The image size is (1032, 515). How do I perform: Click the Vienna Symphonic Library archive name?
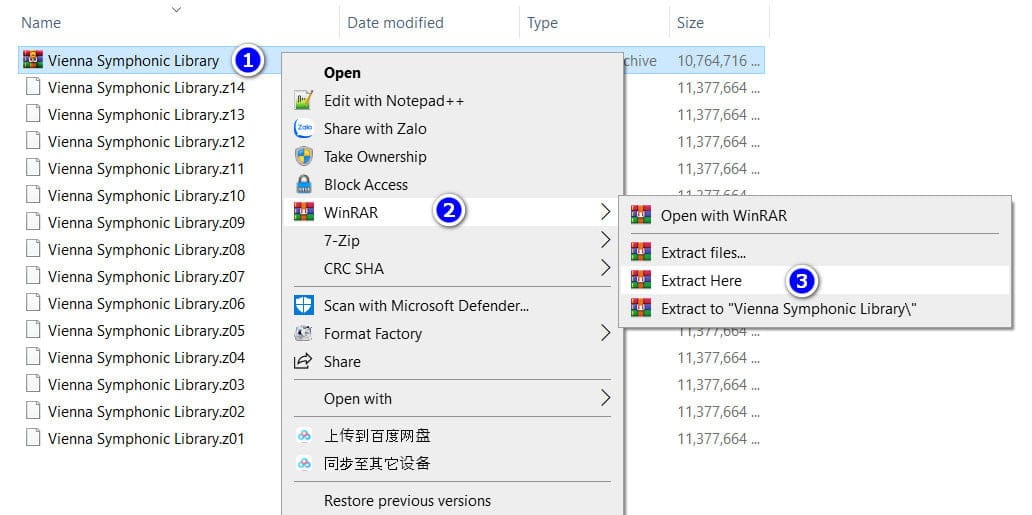[x=134, y=61]
